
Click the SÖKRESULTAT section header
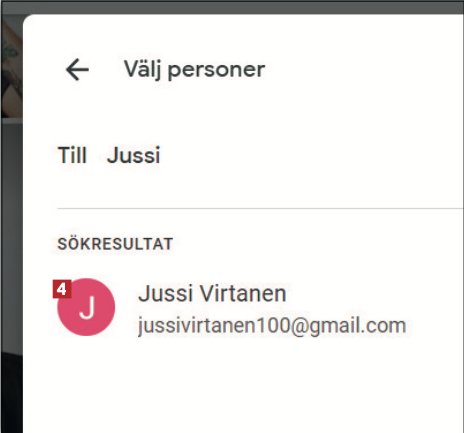point(115,244)
